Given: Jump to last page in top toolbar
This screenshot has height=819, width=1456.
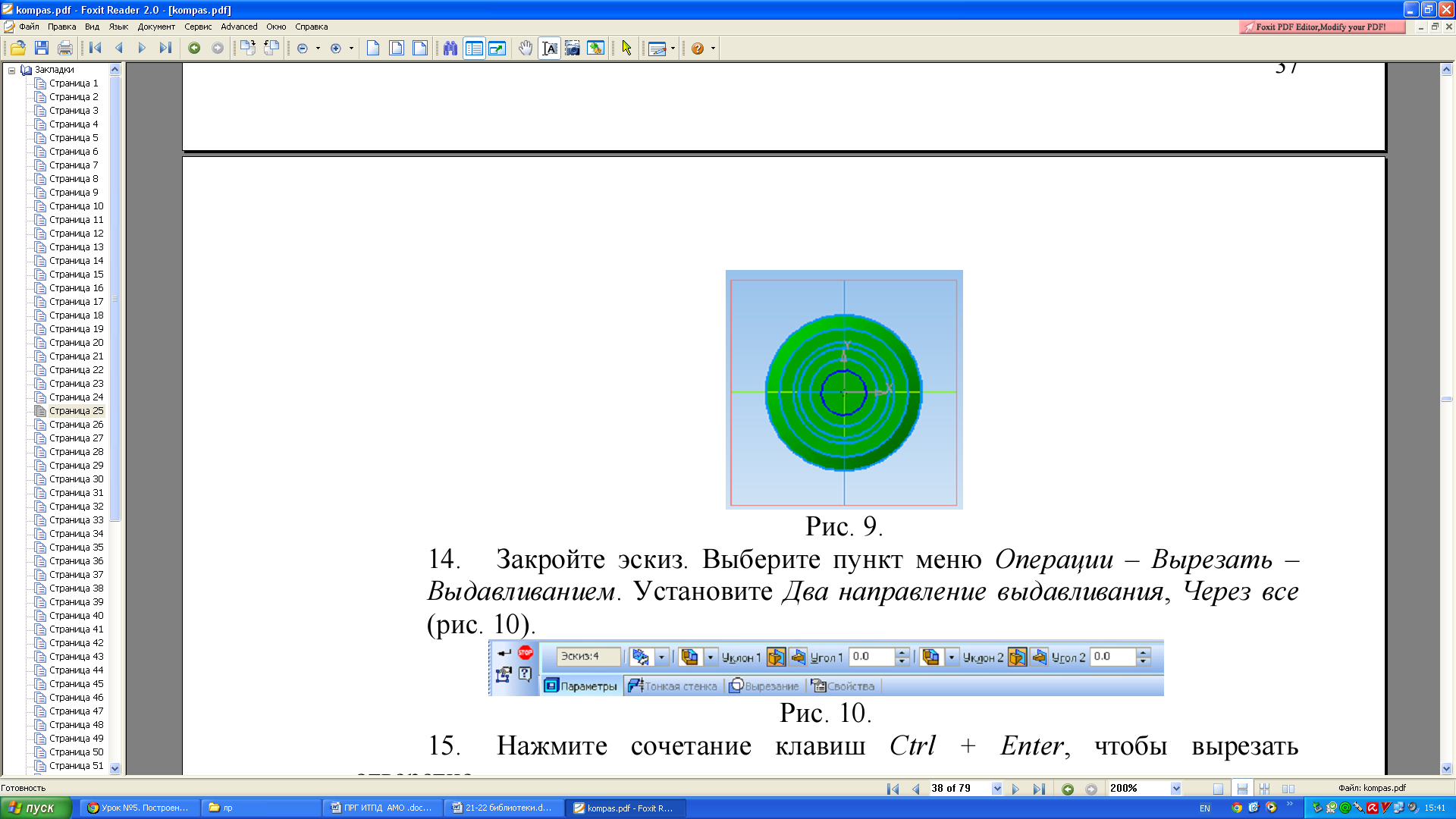Looking at the screenshot, I should tap(165, 49).
